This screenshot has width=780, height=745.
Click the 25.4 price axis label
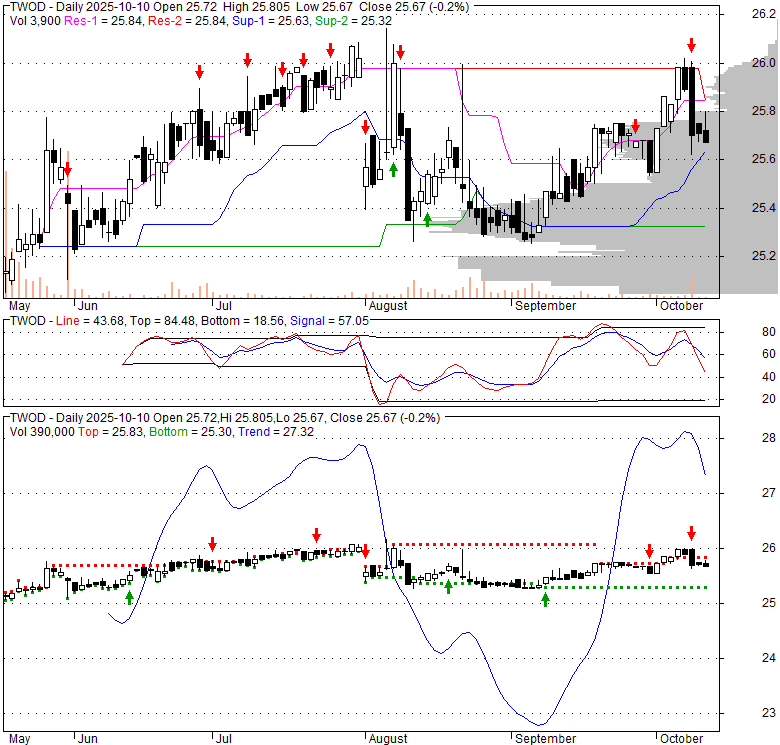coord(764,207)
